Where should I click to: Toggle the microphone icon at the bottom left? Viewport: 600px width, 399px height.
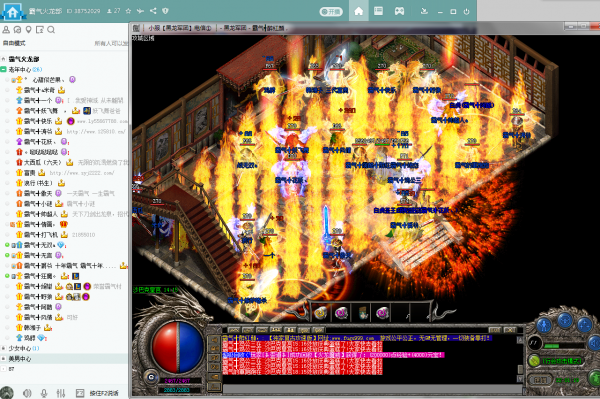tap(44, 393)
